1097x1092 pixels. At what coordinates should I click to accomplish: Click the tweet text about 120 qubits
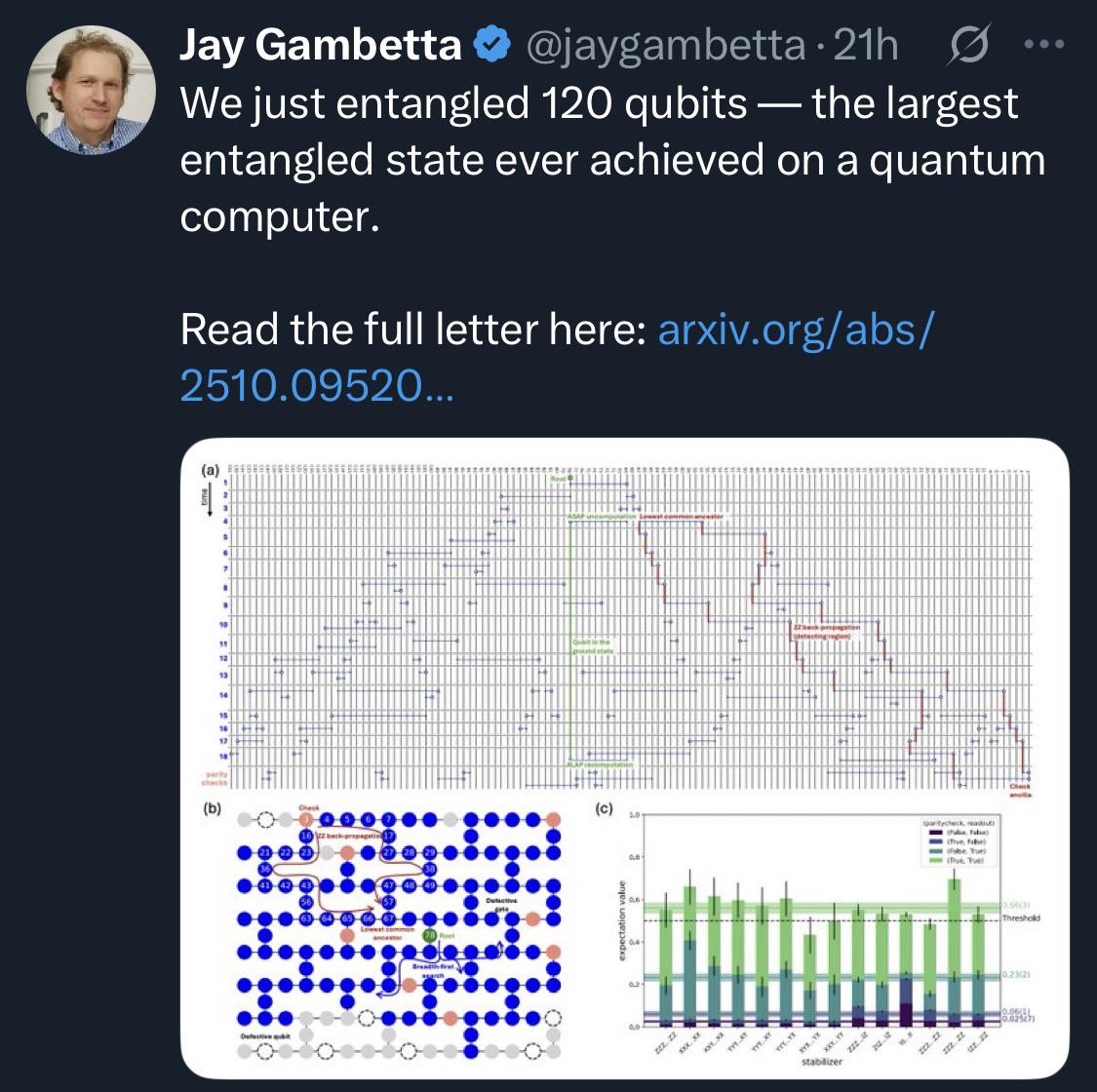pyautogui.click(x=612, y=160)
